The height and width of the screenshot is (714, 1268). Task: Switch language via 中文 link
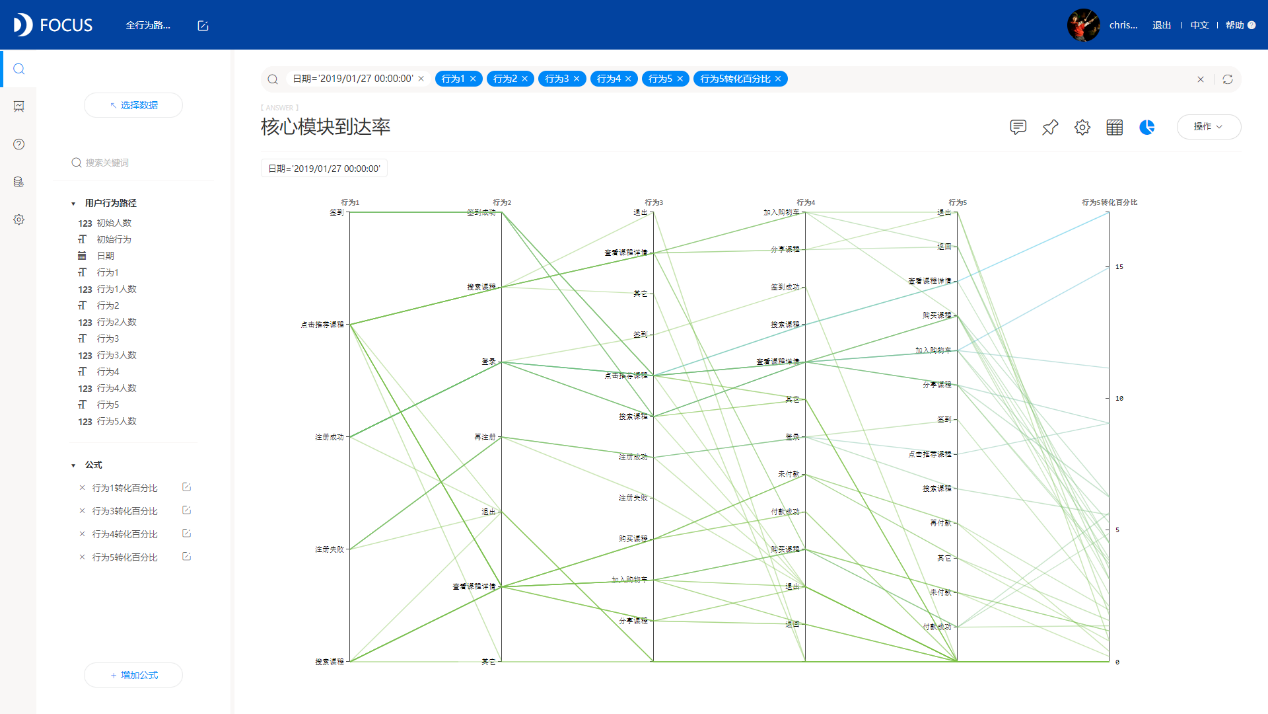pyautogui.click(x=1199, y=25)
